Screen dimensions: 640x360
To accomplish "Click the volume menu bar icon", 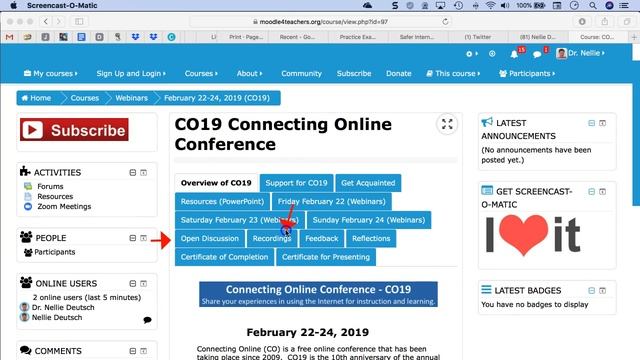I will tap(505, 5).
